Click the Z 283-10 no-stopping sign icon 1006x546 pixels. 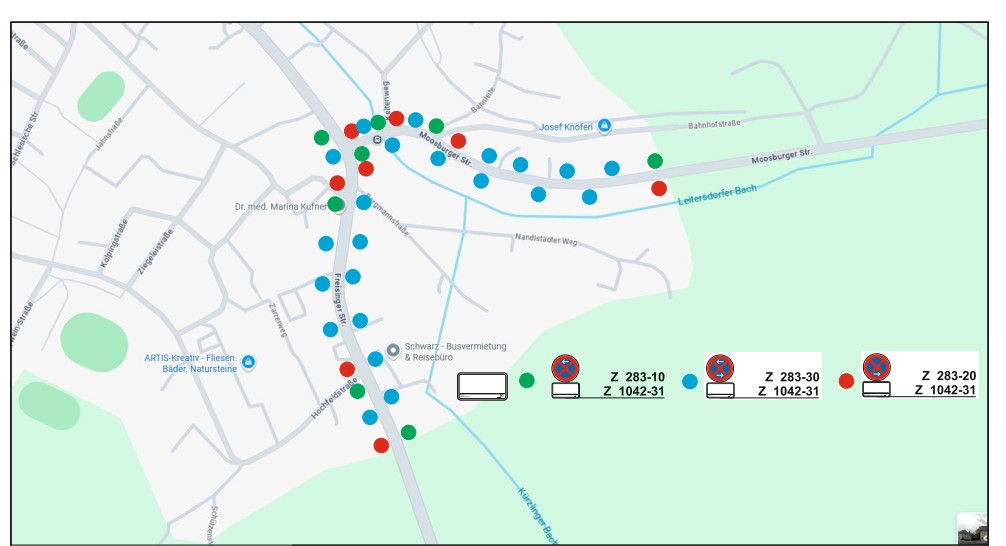point(565,368)
